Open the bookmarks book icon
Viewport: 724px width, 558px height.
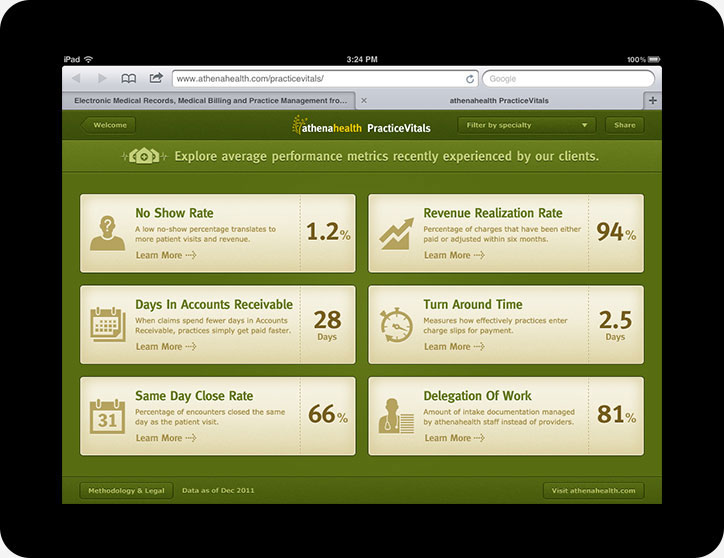pyautogui.click(x=128, y=79)
